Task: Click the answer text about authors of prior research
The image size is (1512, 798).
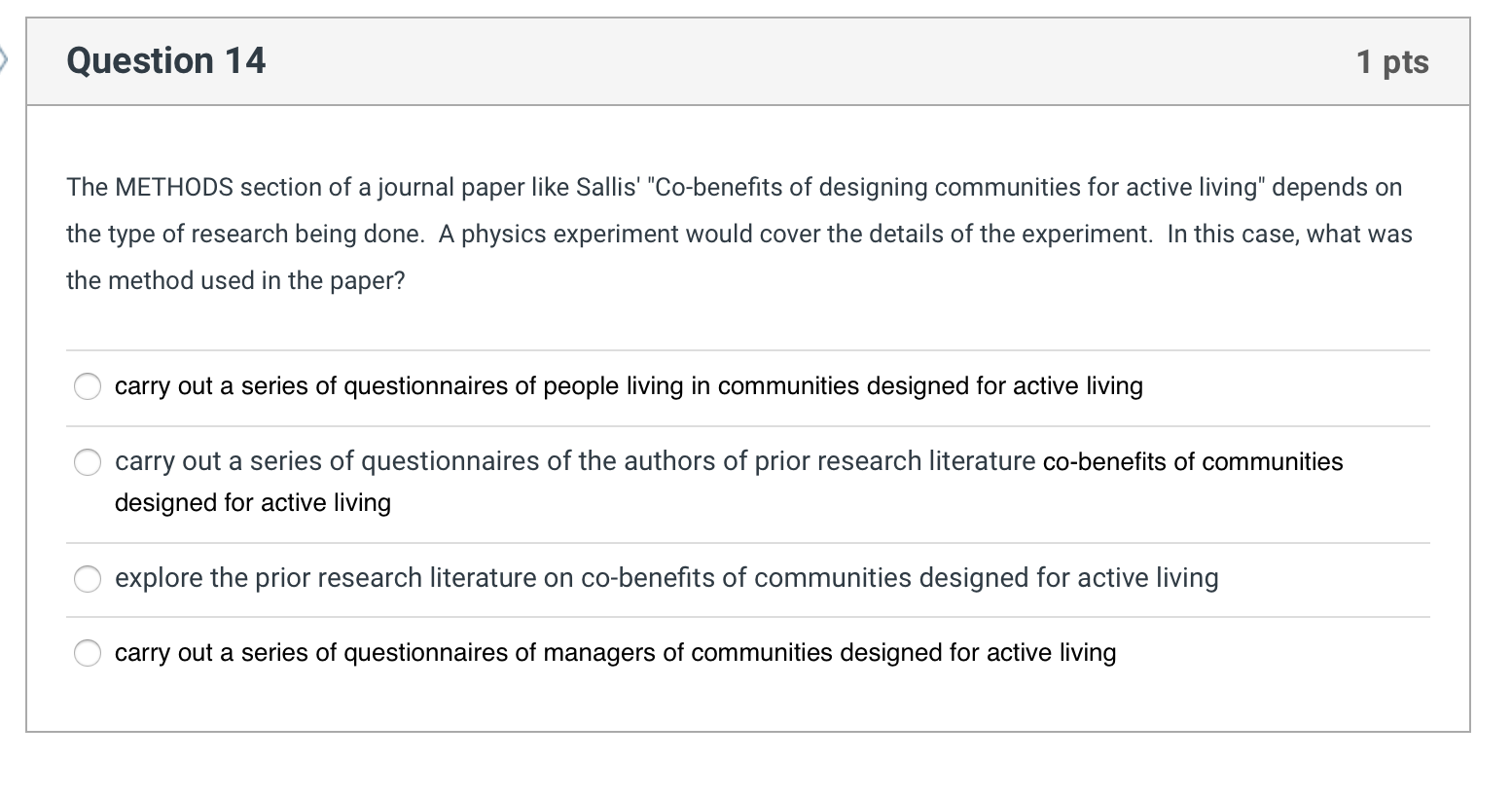Action: click(574, 461)
